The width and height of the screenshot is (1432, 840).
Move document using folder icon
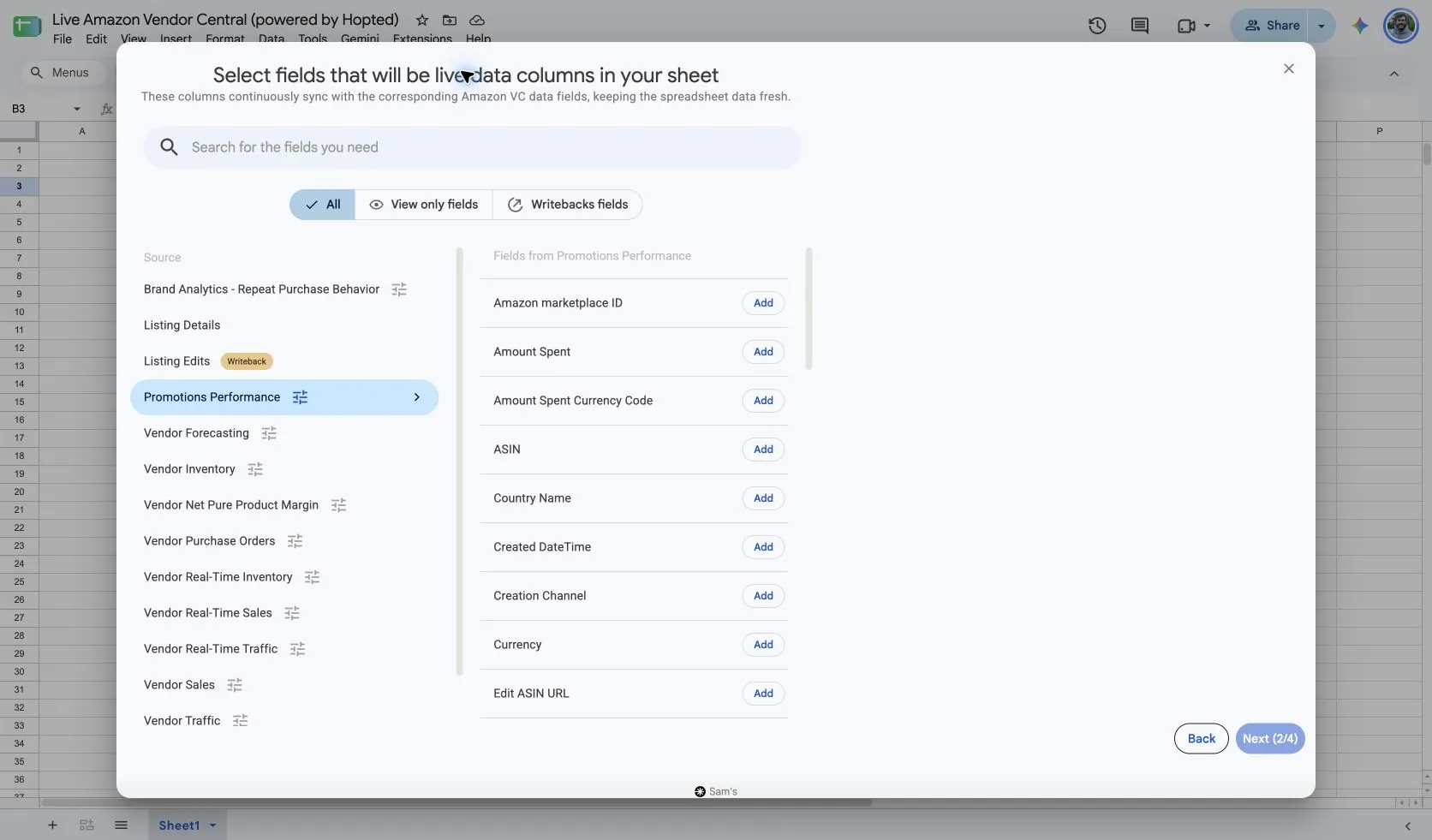point(450,20)
